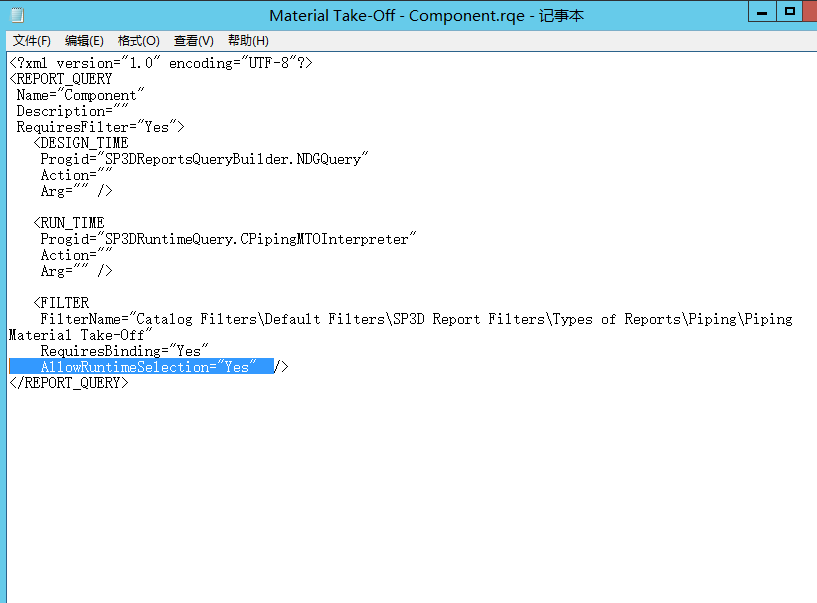Click the wrapped Material Take-Off" line

coord(80,335)
